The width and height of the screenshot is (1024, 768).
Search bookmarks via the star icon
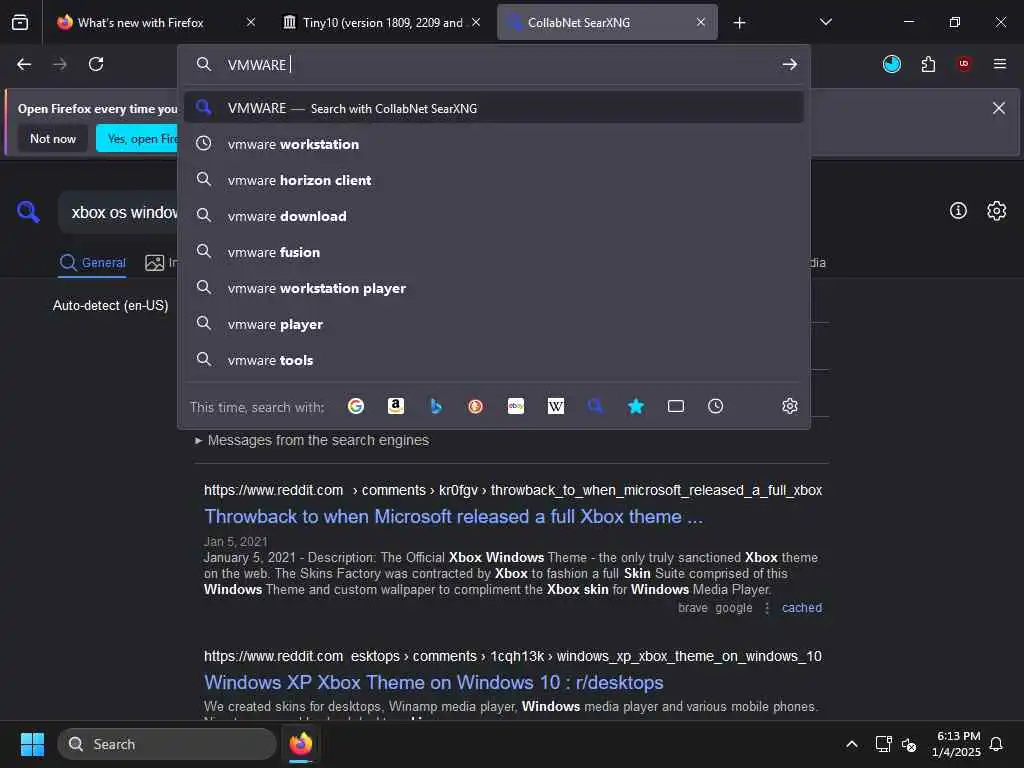636,406
